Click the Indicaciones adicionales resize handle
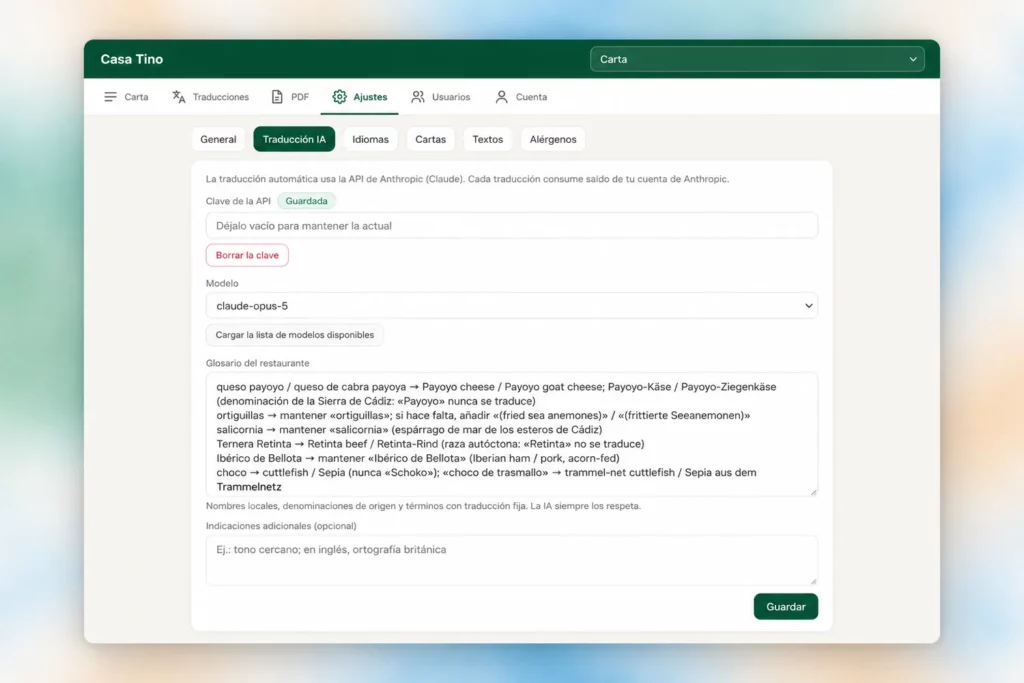This screenshot has height=683, width=1024. 813,580
